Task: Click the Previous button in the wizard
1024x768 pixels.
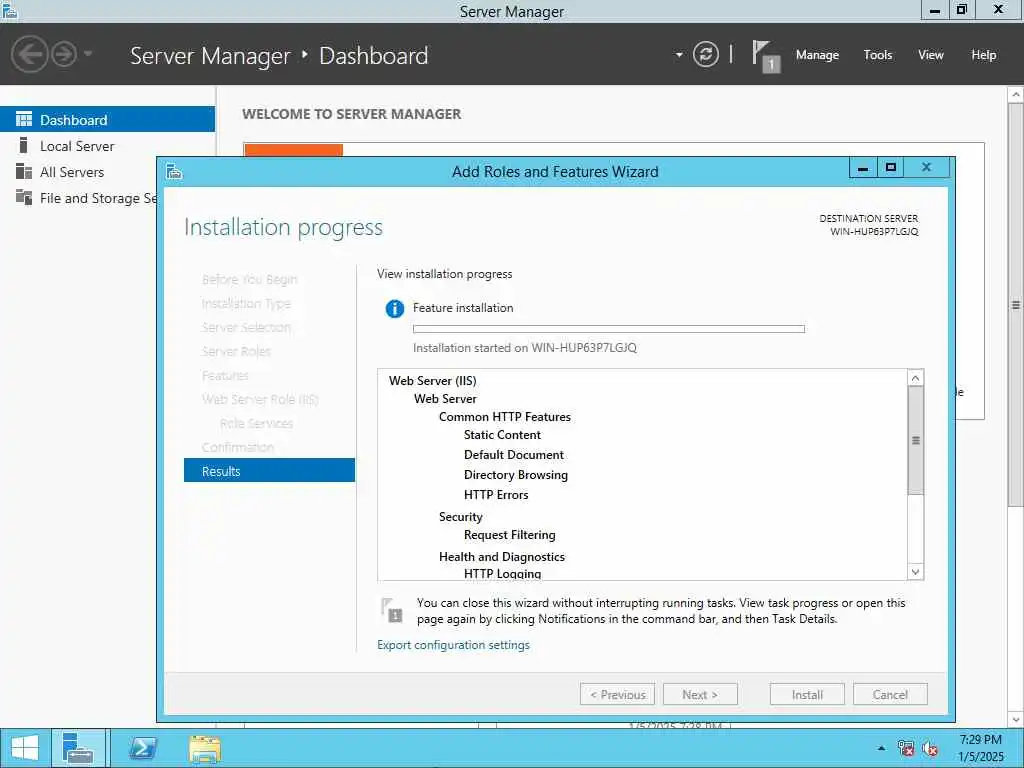Action: (618, 694)
